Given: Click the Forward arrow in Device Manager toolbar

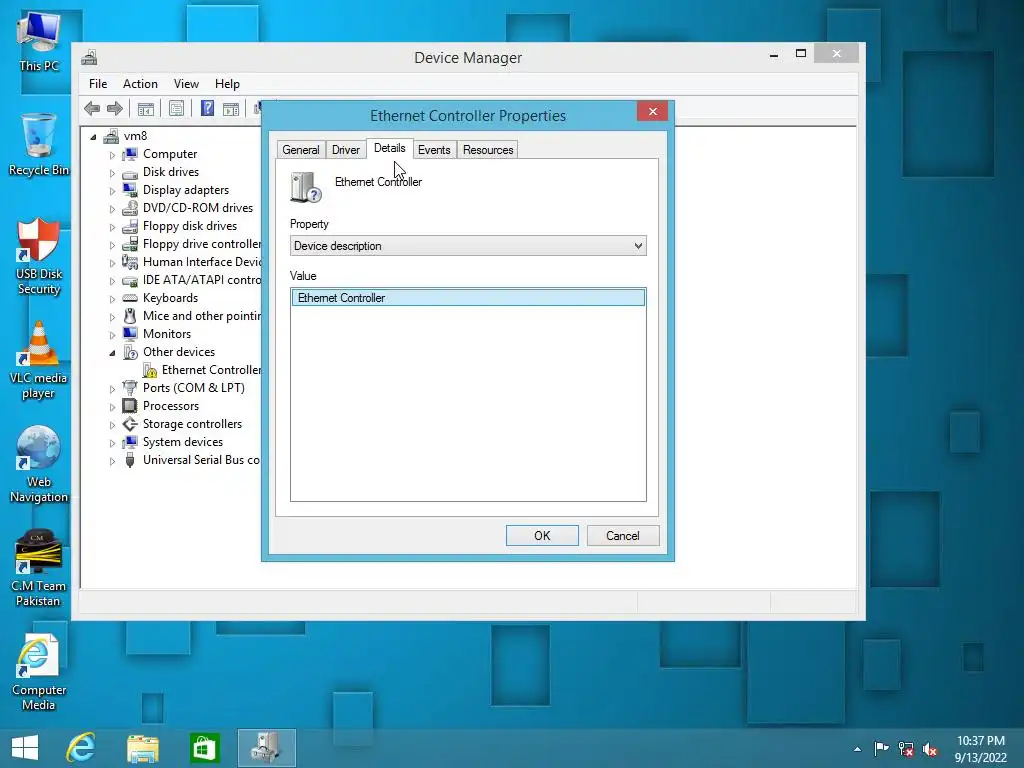Looking at the screenshot, I should point(114,108).
